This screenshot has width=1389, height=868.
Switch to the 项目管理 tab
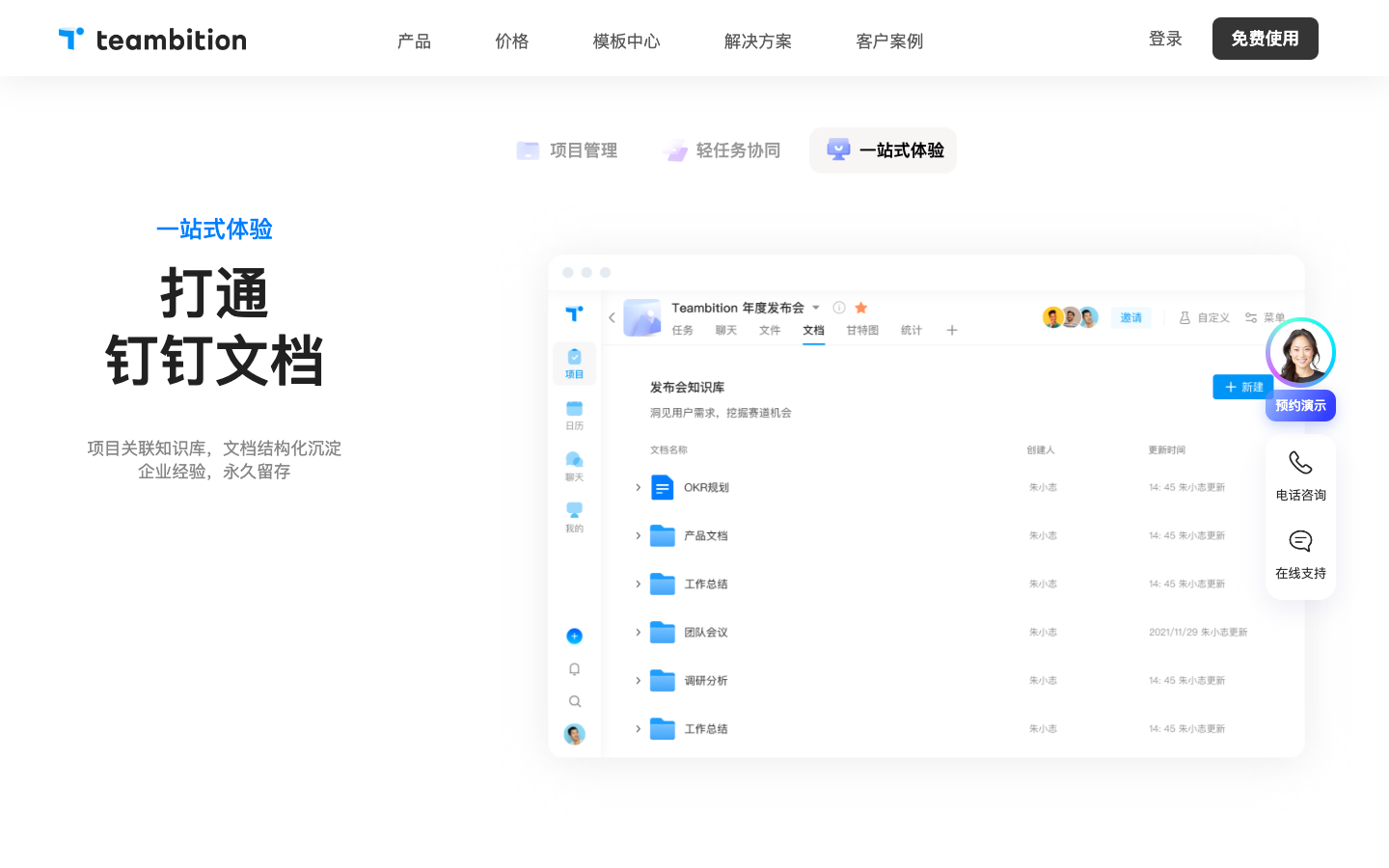[x=567, y=150]
